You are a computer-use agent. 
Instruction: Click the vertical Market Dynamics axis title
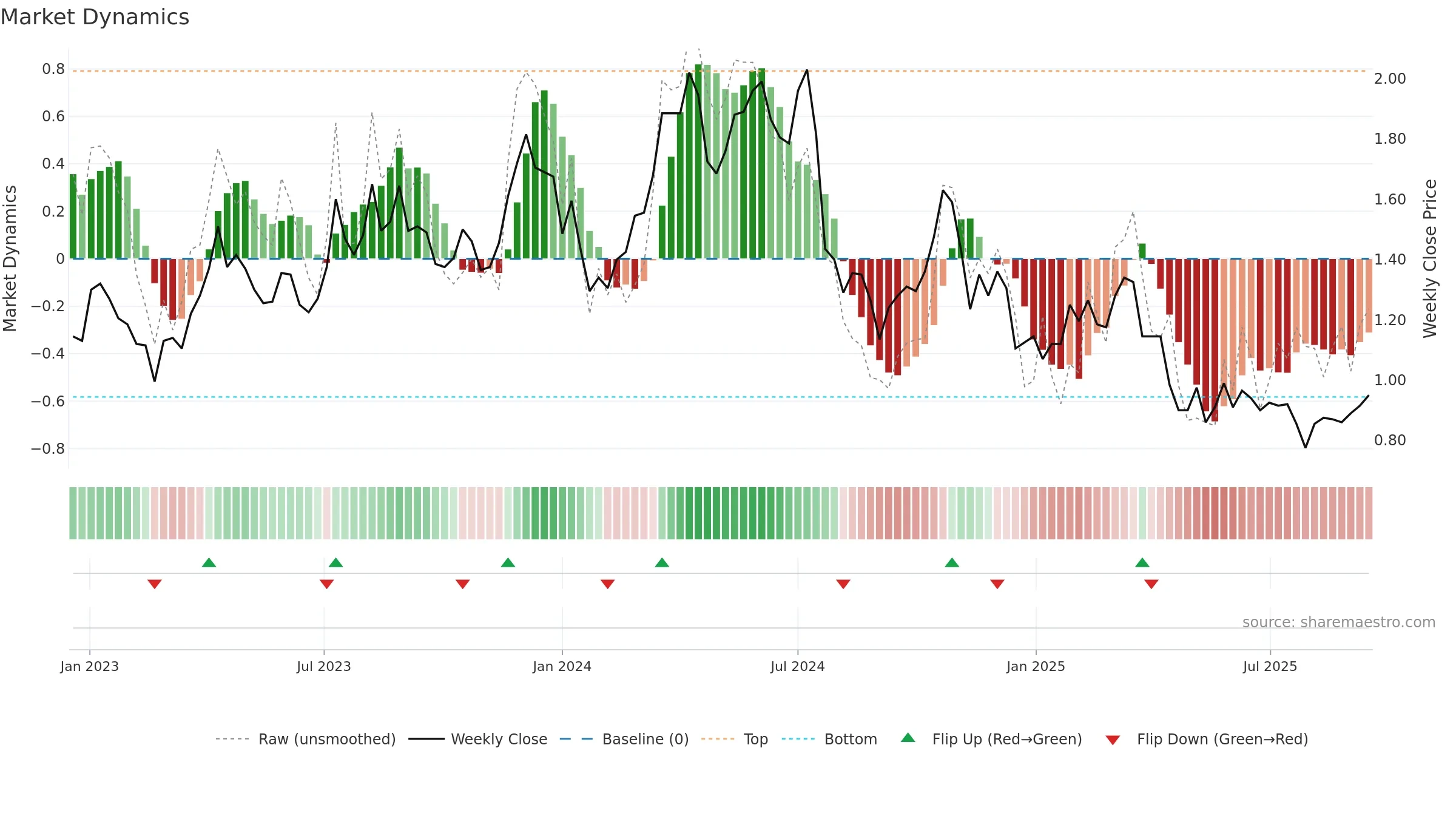click(x=10, y=258)
